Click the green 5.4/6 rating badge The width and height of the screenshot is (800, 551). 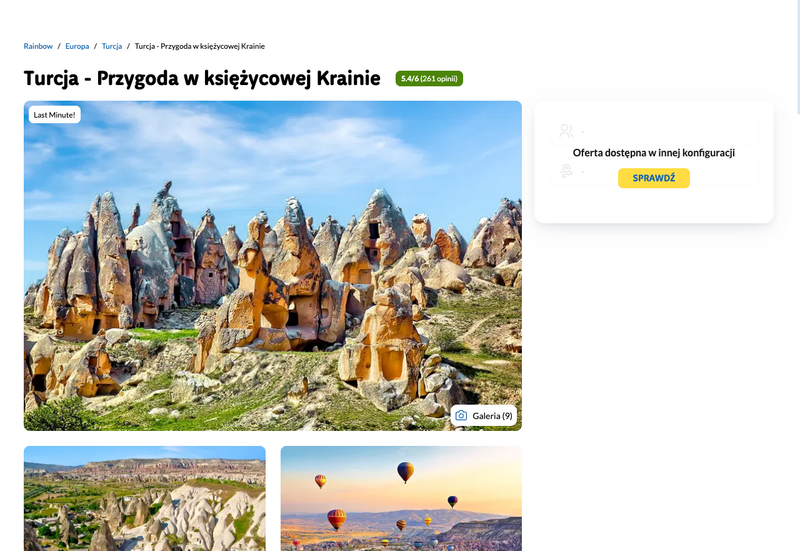(x=429, y=79)
